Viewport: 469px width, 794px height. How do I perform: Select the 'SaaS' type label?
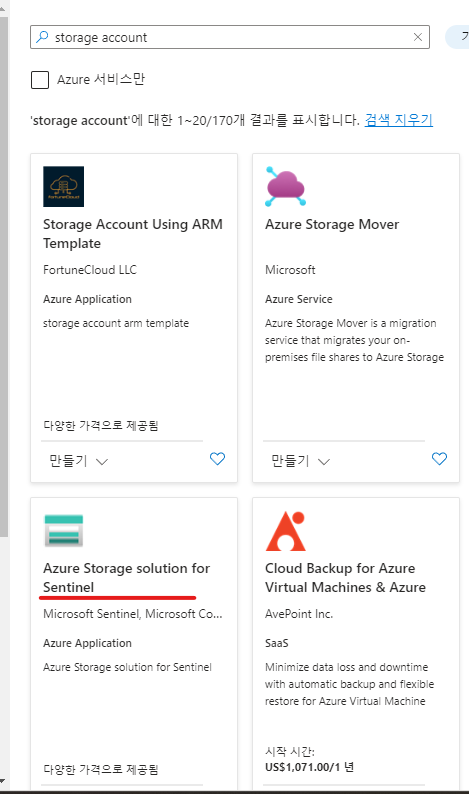coord(277,643)
